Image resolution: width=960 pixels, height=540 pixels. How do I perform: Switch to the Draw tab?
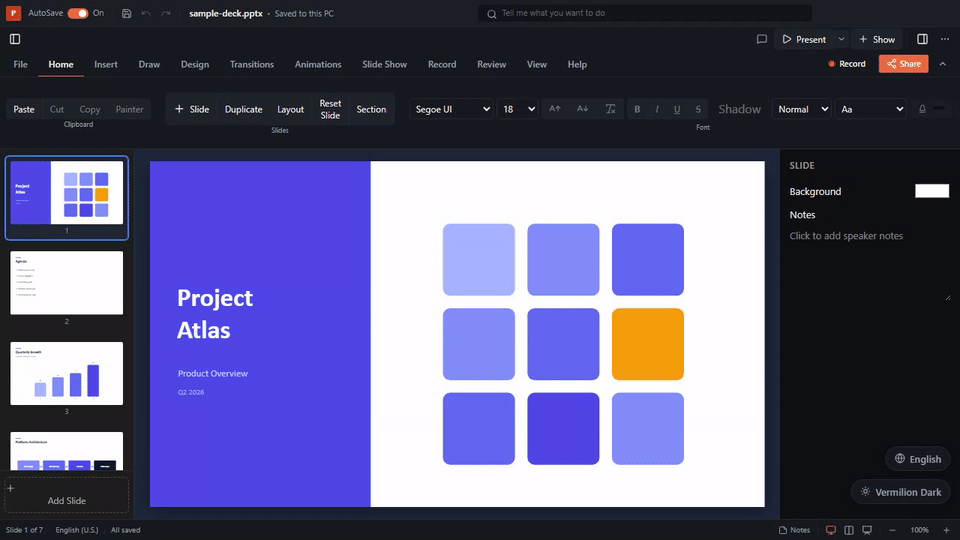149,64
